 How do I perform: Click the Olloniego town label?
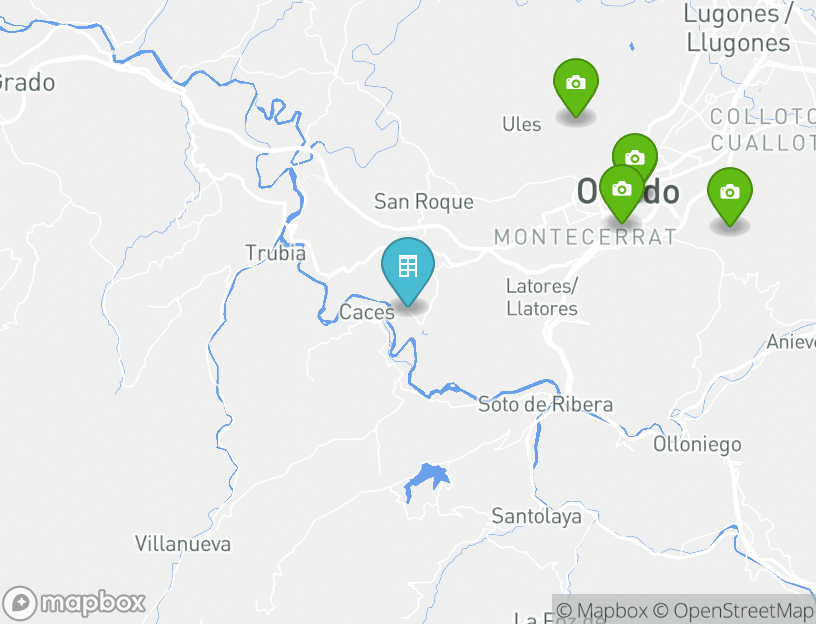click(x=697, y=445)
